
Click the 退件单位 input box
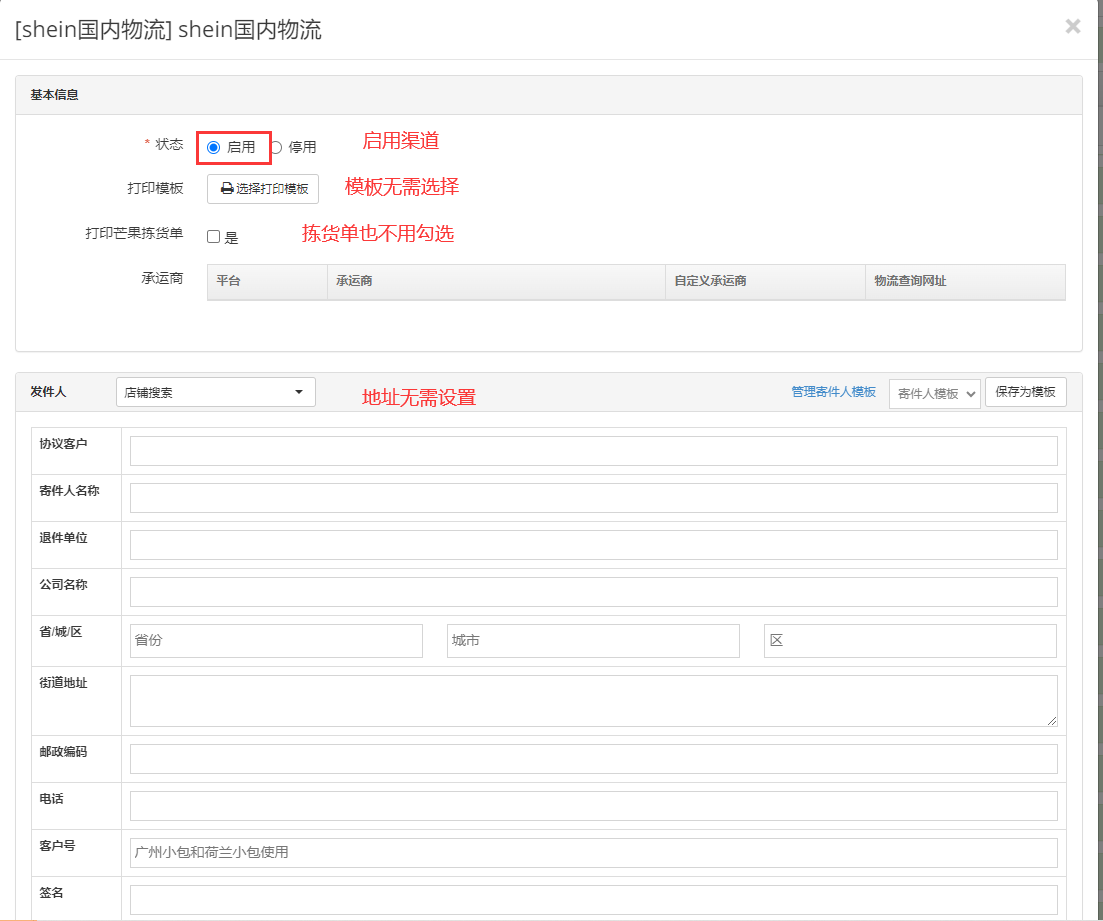click(594, 545)
